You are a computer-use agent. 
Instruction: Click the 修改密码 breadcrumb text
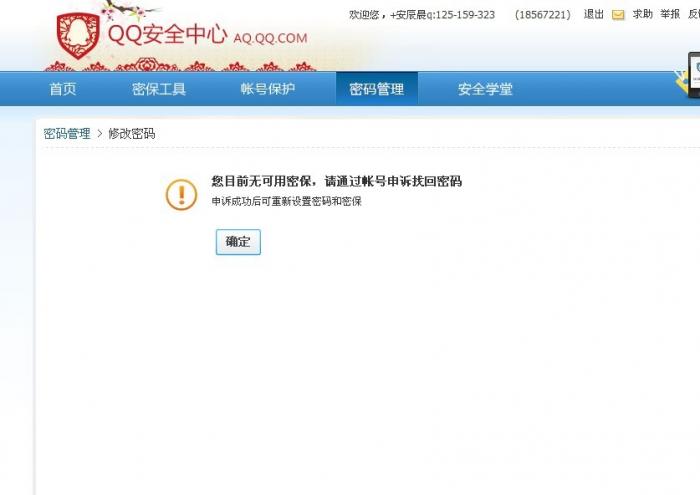(132, 133)
